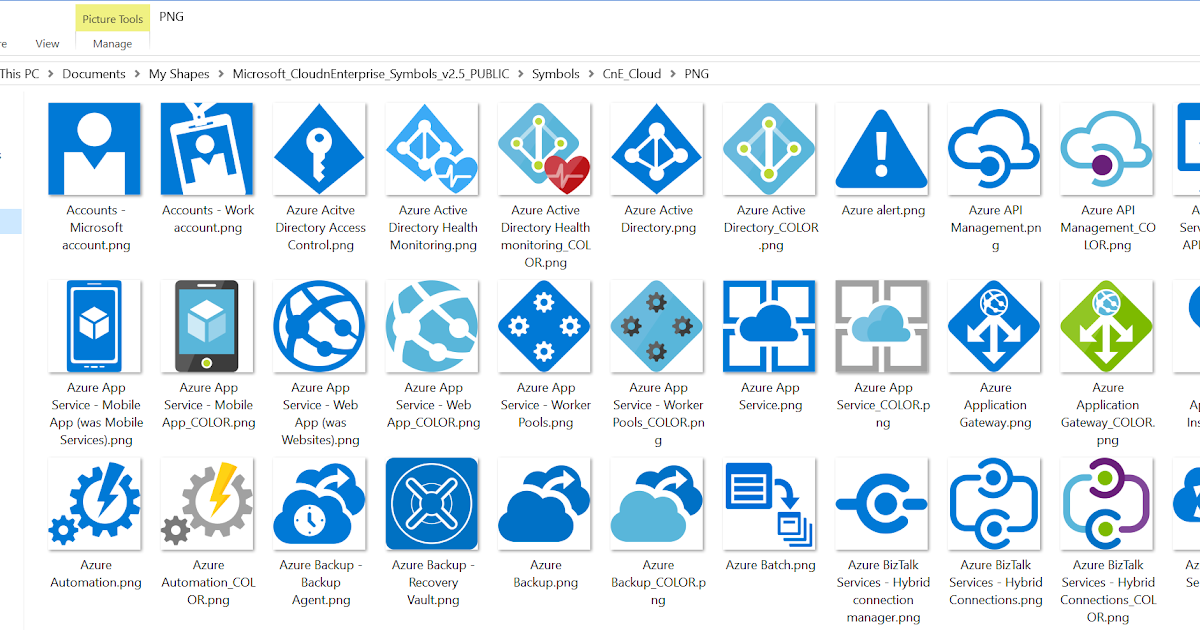Select Azure App Service - Mobile App_COLOR.png icon

[x=207, y=326]
